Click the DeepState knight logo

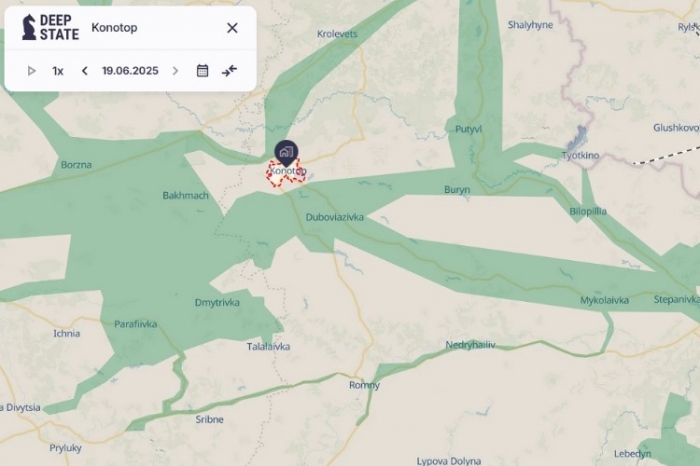(x=29, y=27)
